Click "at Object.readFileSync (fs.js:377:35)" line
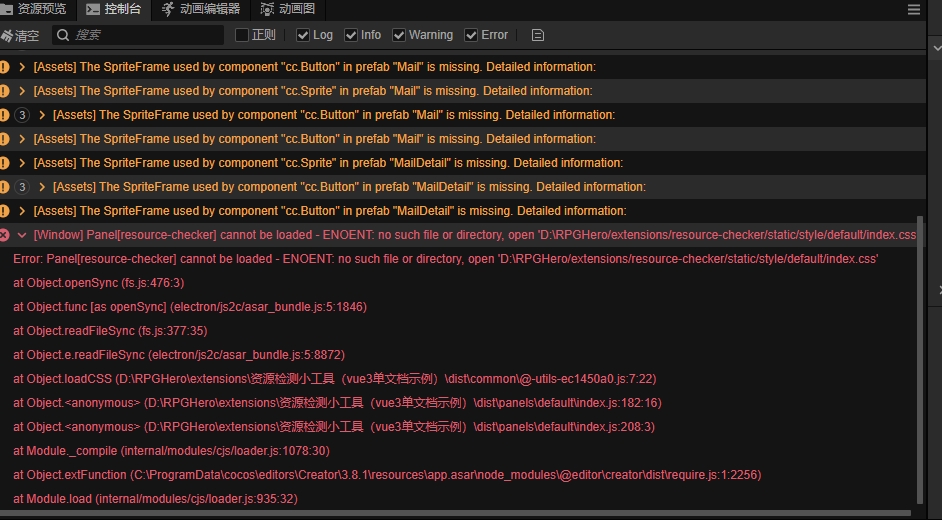The image size is (942, 520). pos(110,331)
